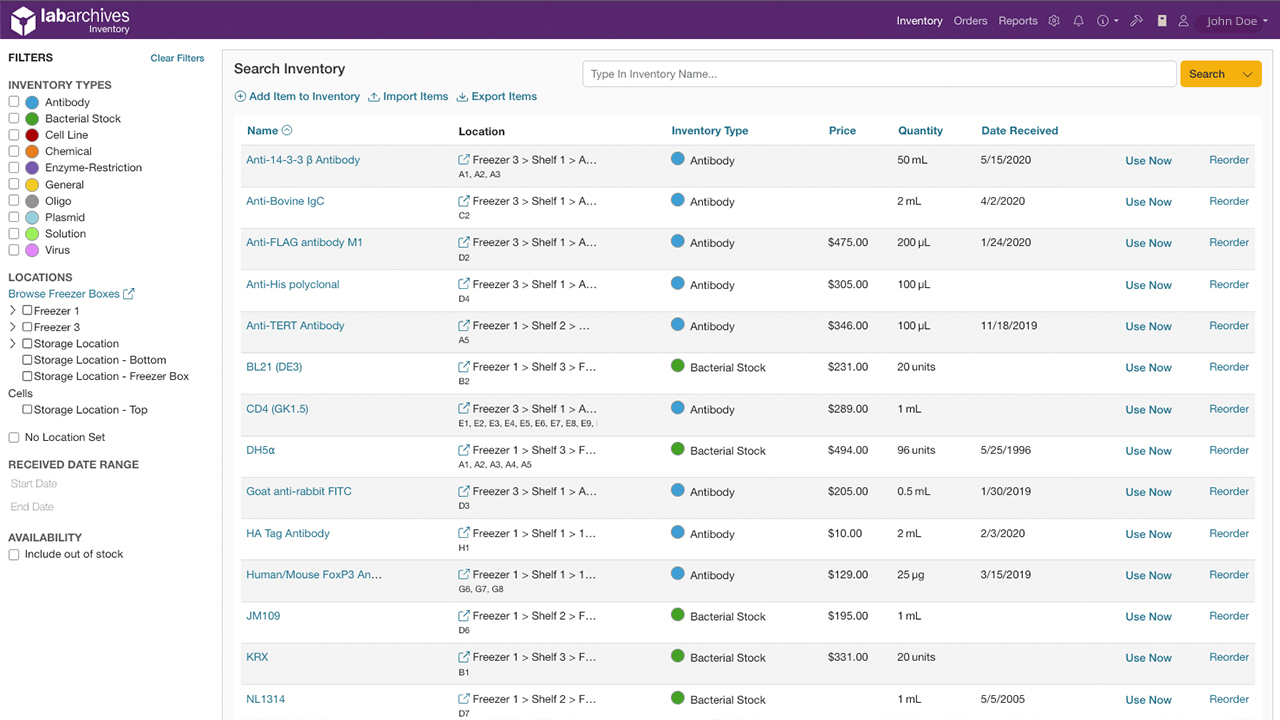Enable the Antibody inventory type filter
This screenshot has width=1280, height=720.
14,102
